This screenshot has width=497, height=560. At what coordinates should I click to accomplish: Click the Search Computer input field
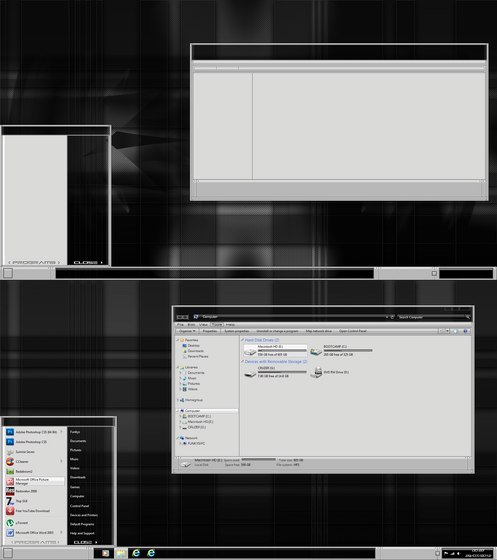tap(434, 317)
